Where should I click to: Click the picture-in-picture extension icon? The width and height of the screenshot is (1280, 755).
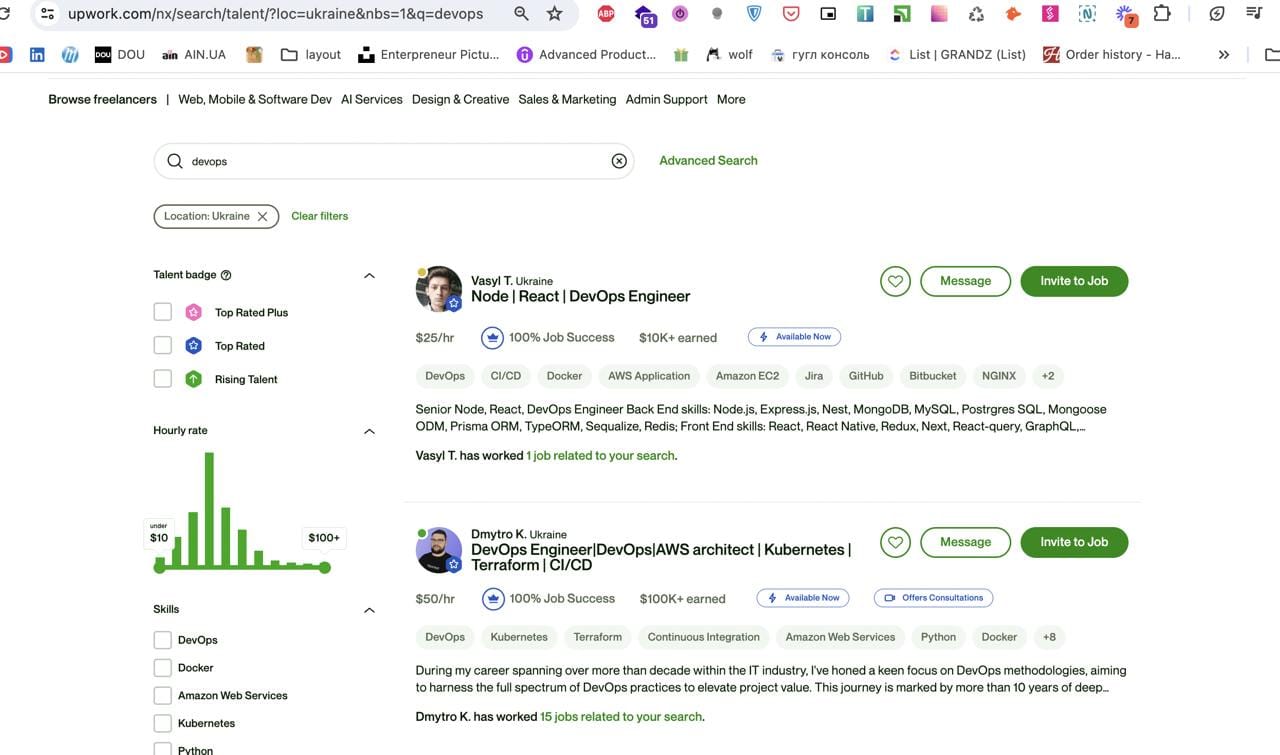point(828,14)
